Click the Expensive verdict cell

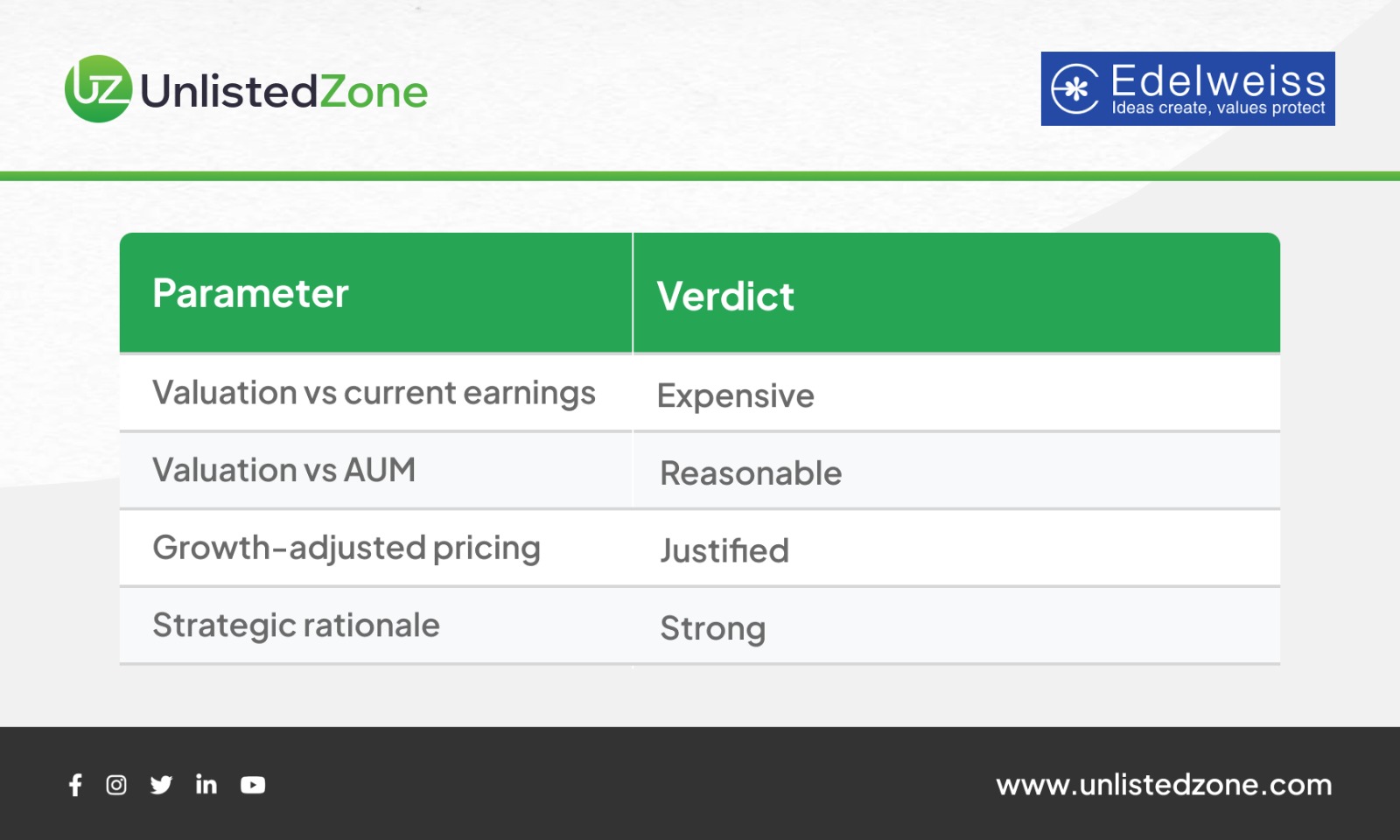click(735, 395)
